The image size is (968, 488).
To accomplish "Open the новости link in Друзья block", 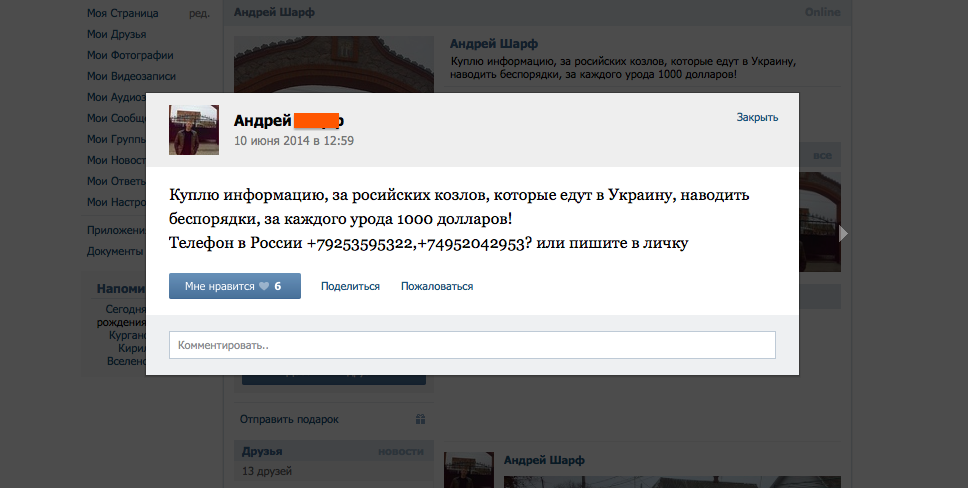I will point(401,451).
